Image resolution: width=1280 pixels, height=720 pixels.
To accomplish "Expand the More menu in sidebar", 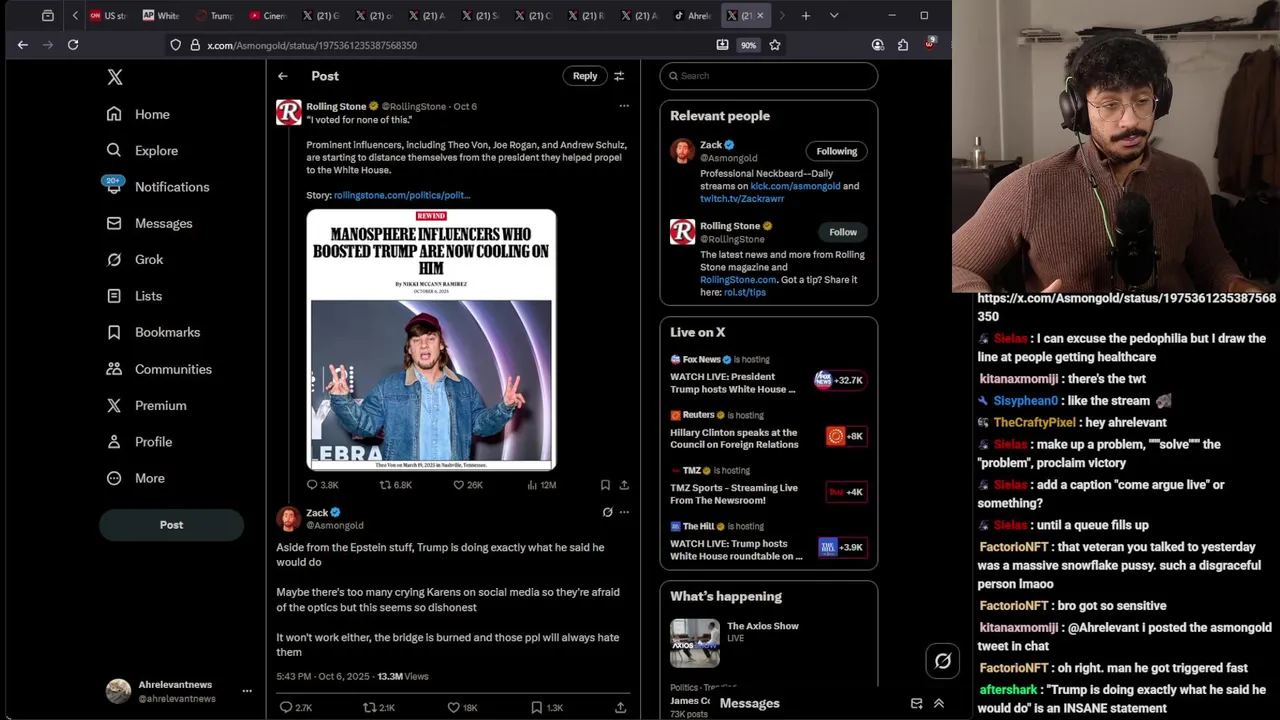I will pyautogui.click(x=136, y=478).
